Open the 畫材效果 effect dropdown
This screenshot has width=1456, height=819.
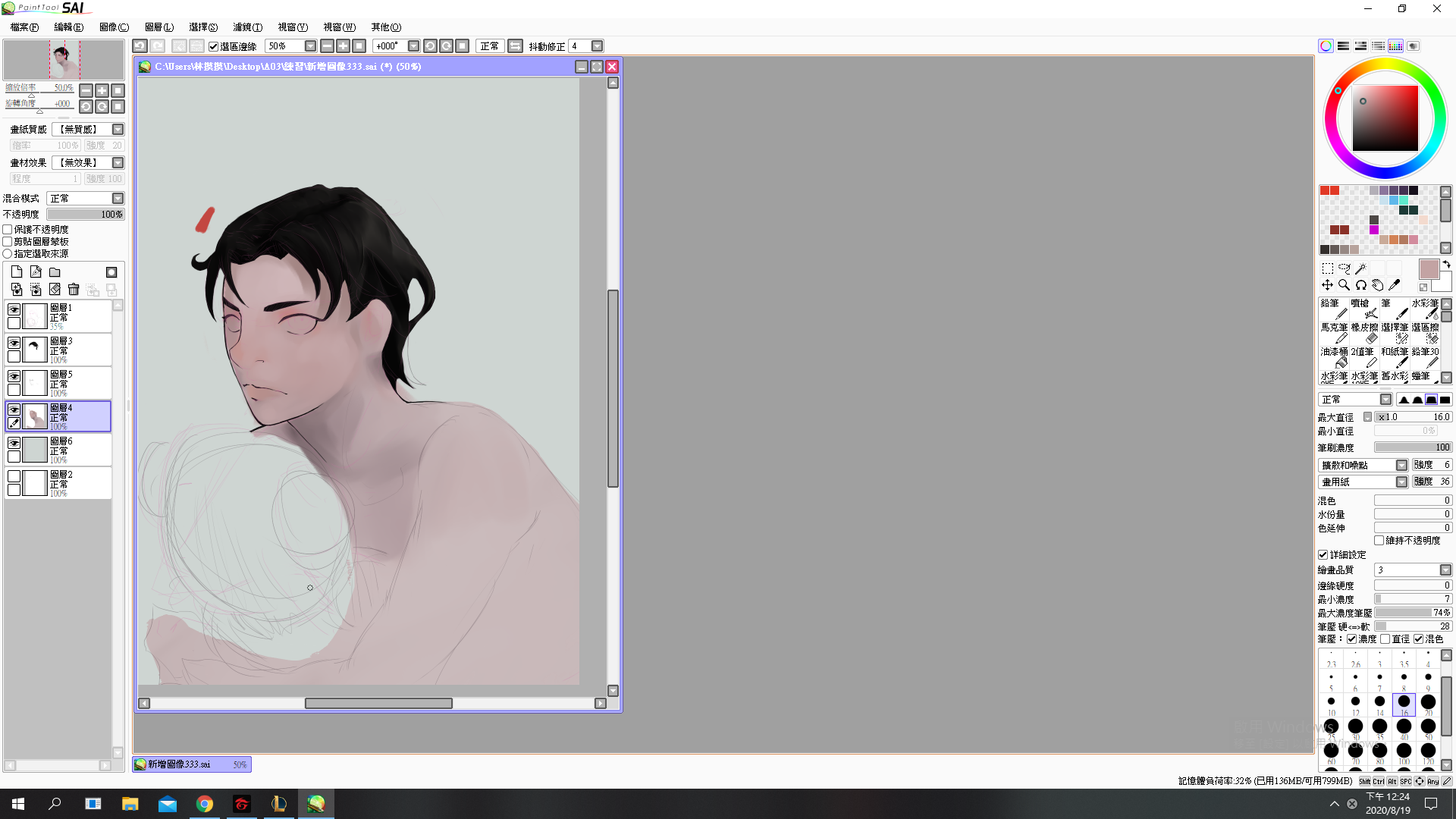click(x=118, y=162)
